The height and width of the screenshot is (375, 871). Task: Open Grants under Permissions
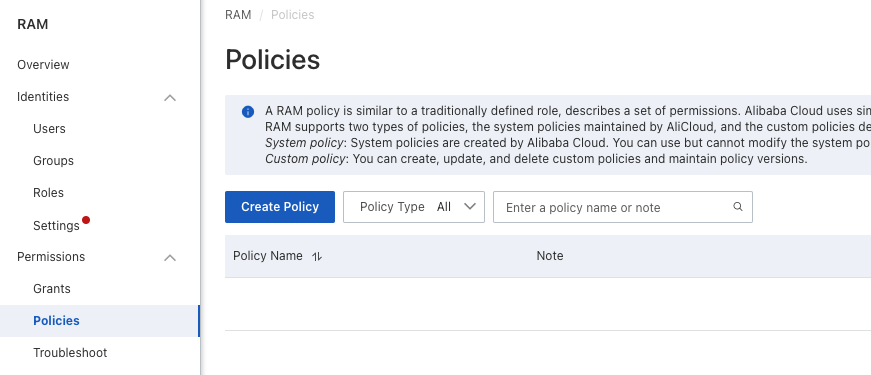click(52, 289)
